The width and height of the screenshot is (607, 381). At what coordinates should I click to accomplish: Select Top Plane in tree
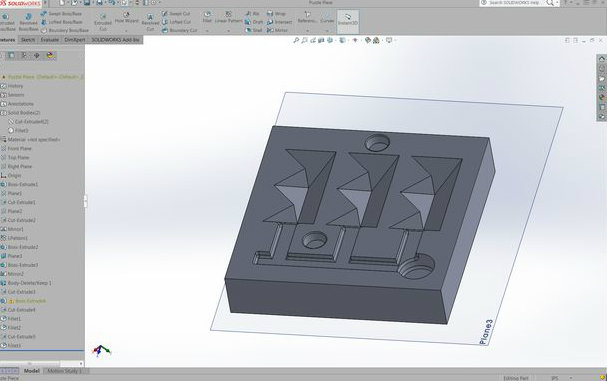coord(15,158)
